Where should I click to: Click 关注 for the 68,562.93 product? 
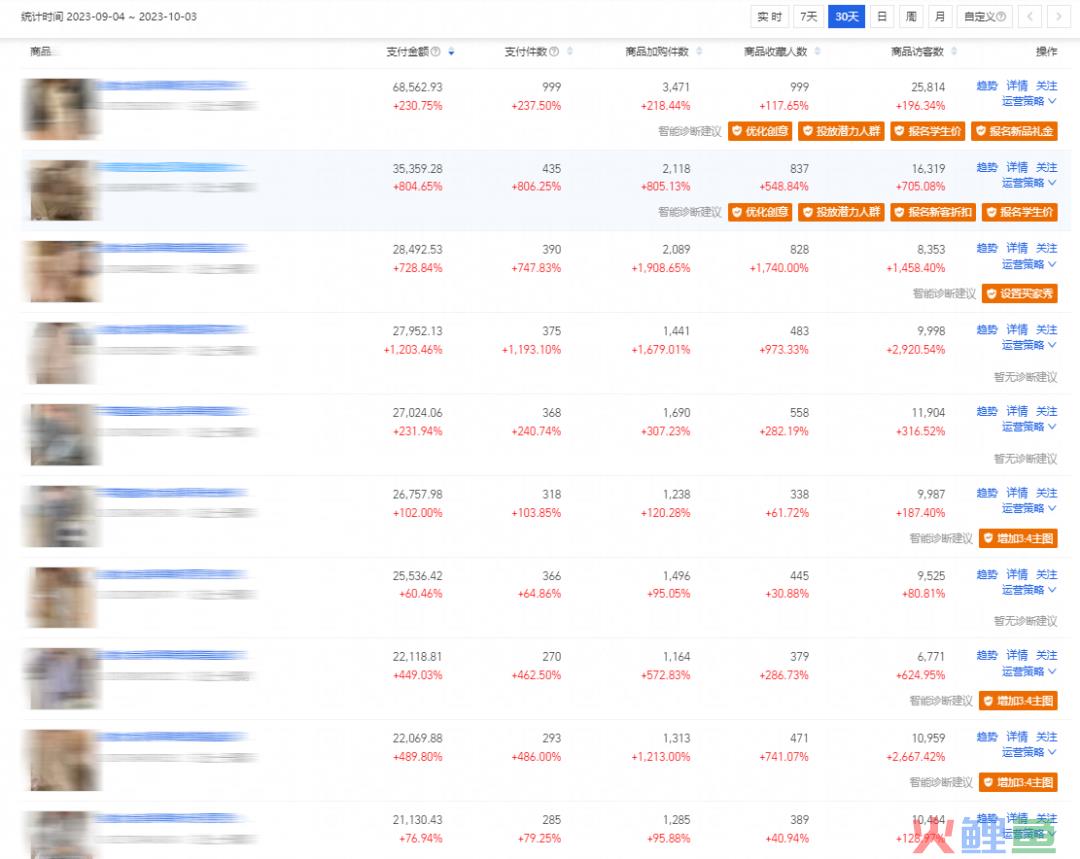click(1046, 85)
